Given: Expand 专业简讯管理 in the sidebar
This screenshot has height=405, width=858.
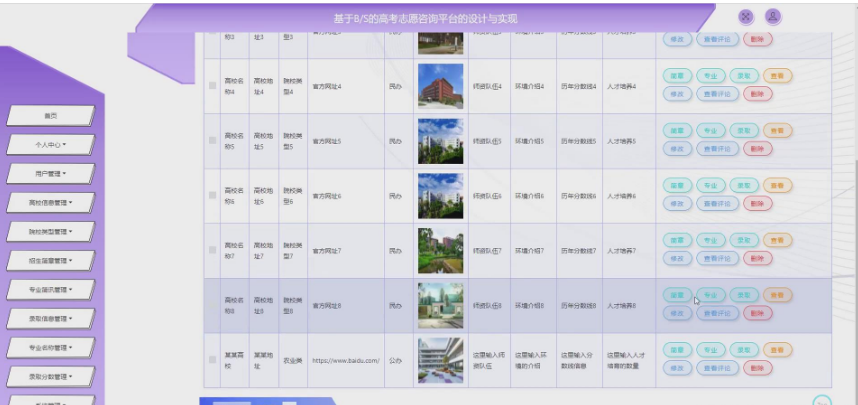Looking at the screenshot, I should coord(50,290).
